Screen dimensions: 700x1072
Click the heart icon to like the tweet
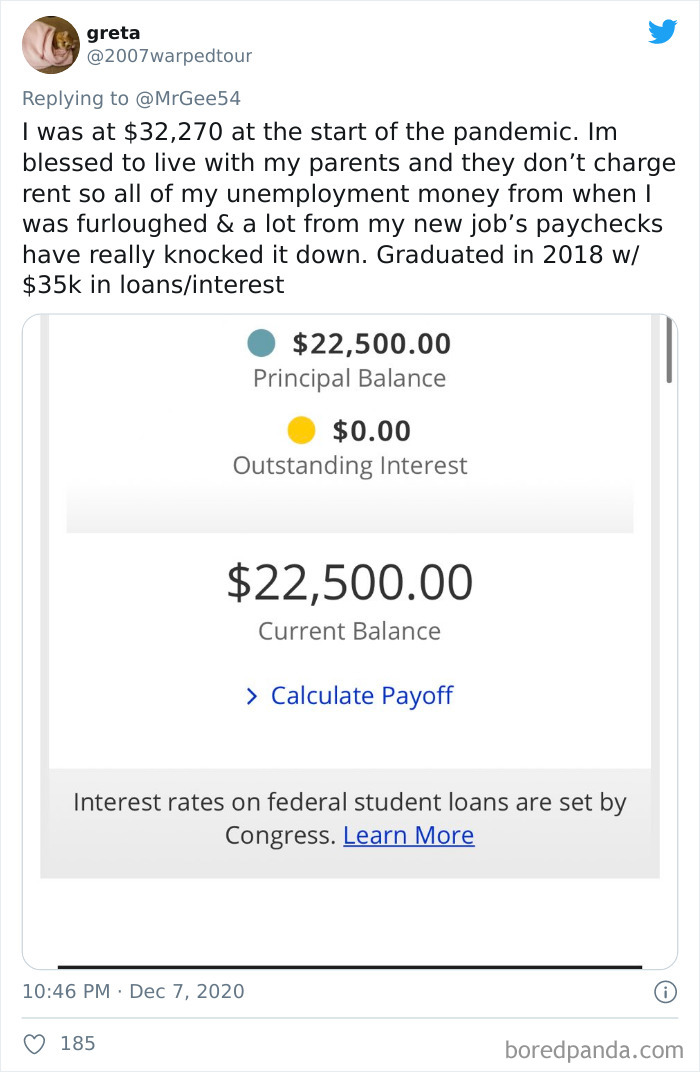33,1043
